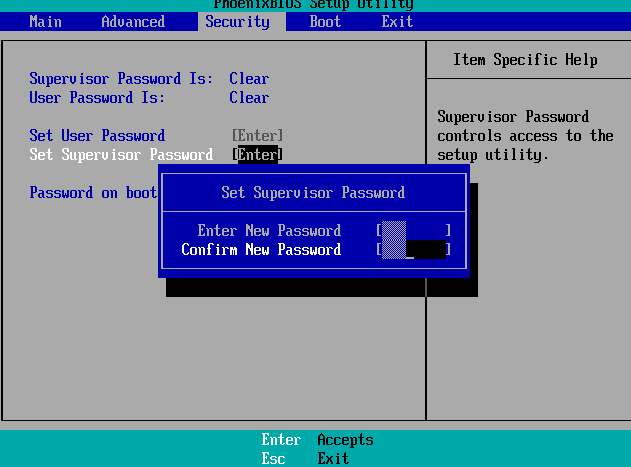
Task: Click the Confirm New Password label
Action: (x=261, y=250)
